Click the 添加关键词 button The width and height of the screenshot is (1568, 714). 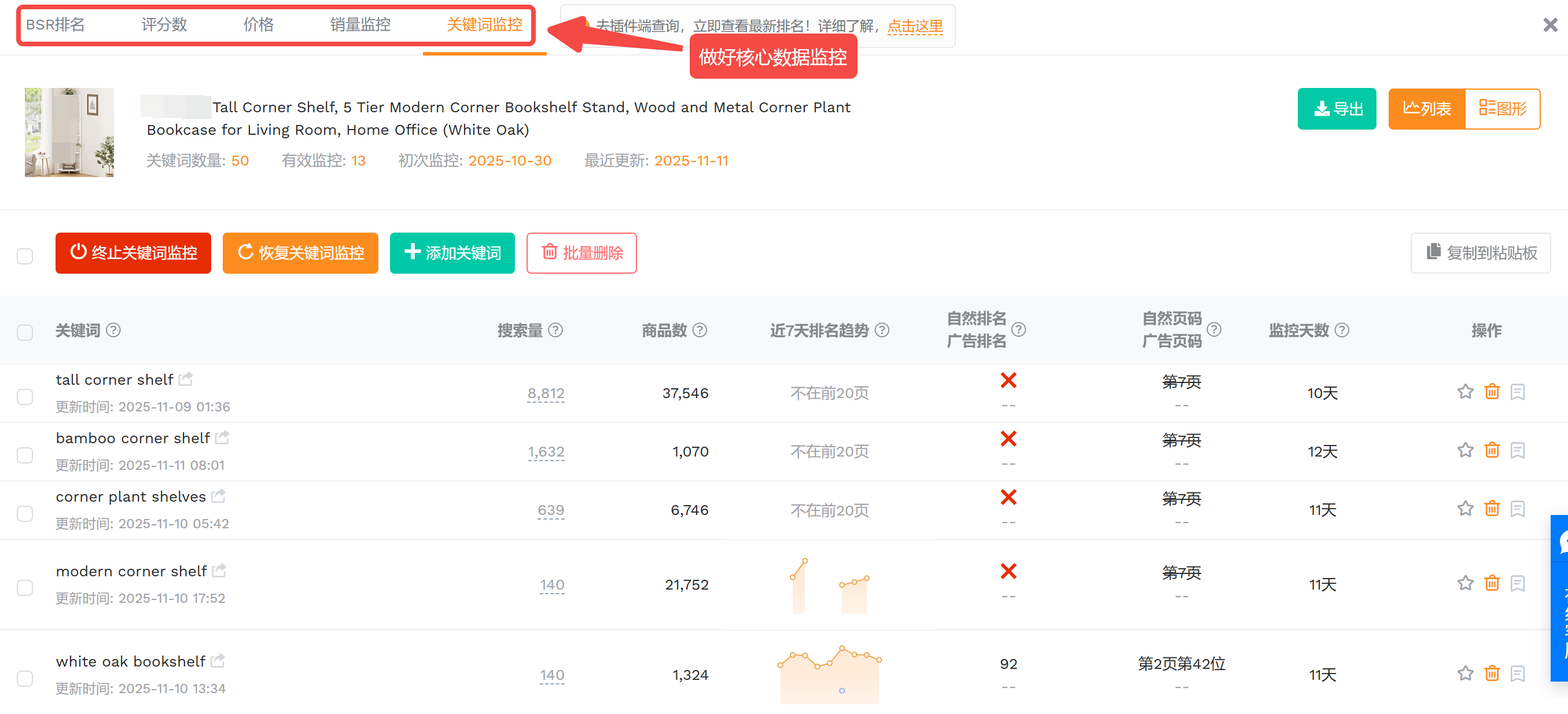pyautogui.click(x=452, y=253)
